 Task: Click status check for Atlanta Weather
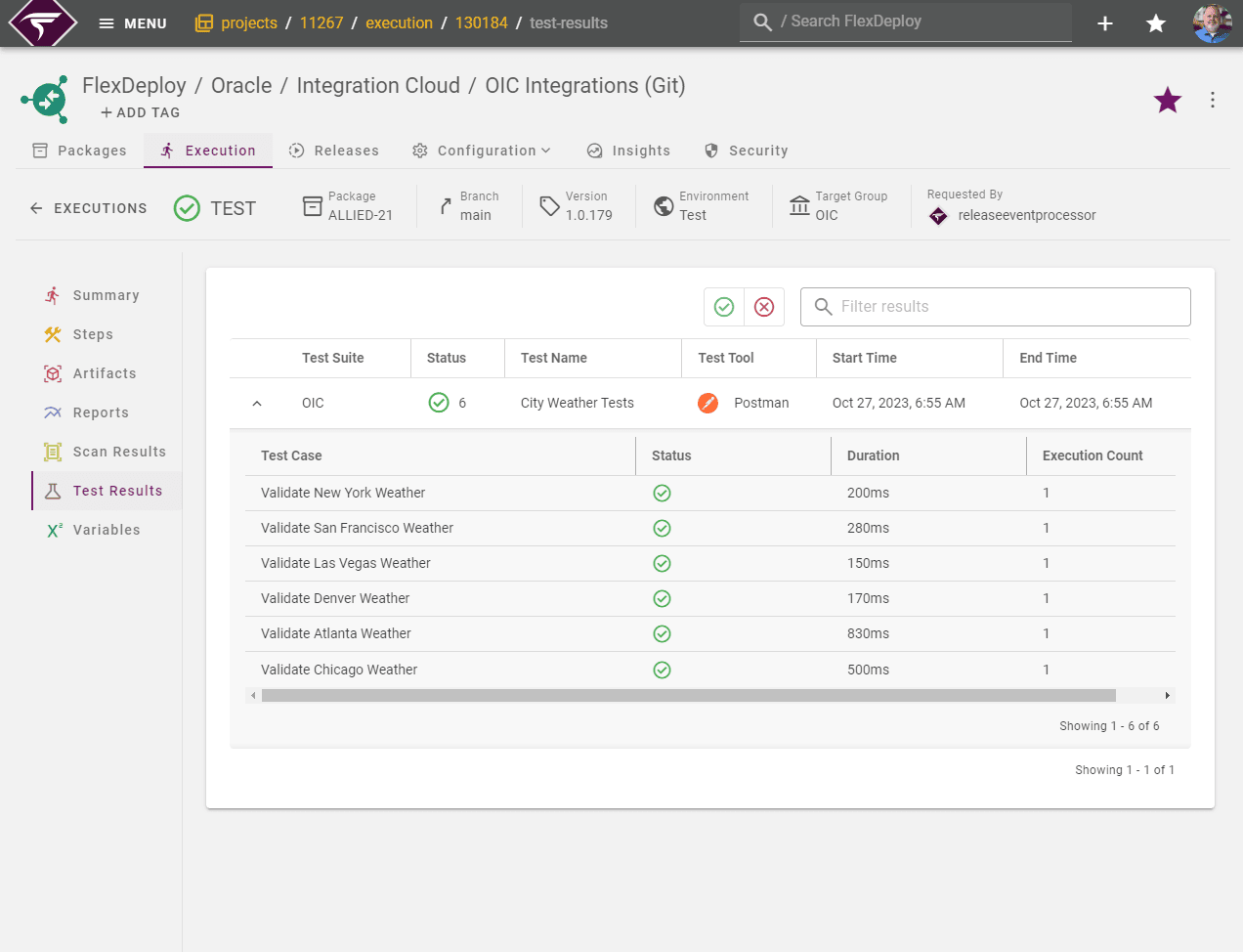pos(662,633)
